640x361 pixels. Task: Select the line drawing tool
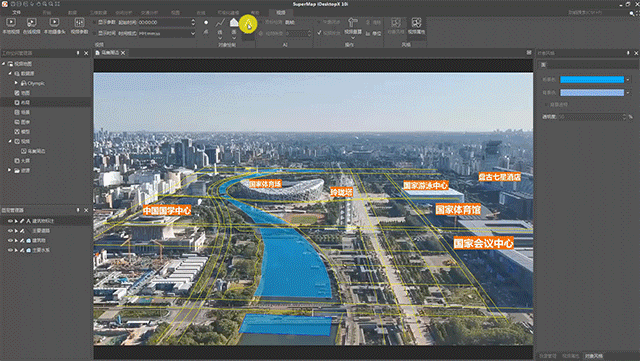(220, 22)
